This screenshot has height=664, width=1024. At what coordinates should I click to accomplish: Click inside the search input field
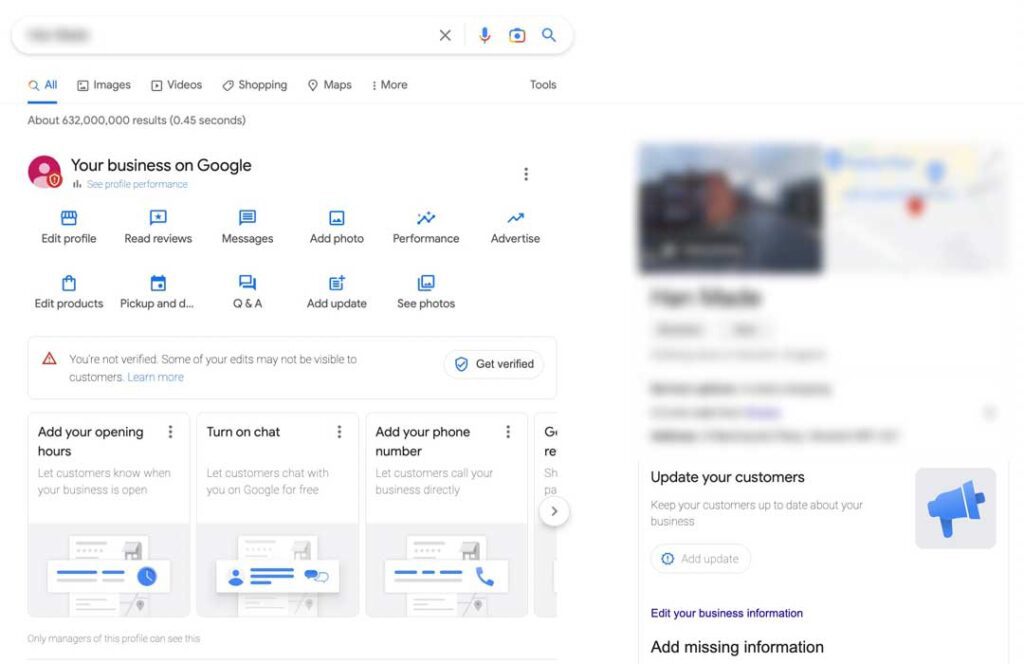click(229, 35)
